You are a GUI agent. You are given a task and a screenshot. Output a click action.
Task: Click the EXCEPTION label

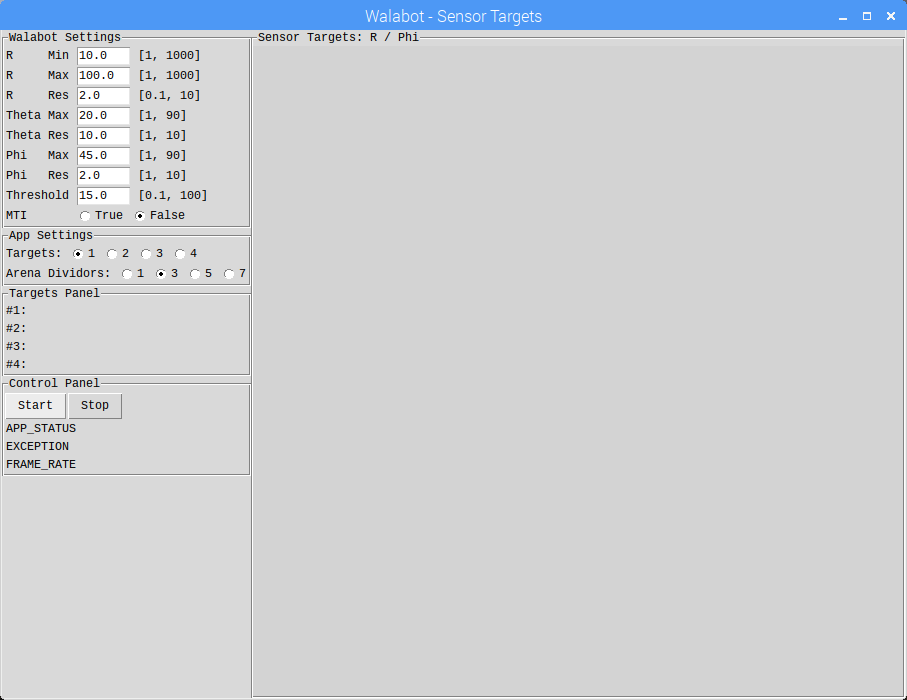pyautogui.click(x=38, y=447)
